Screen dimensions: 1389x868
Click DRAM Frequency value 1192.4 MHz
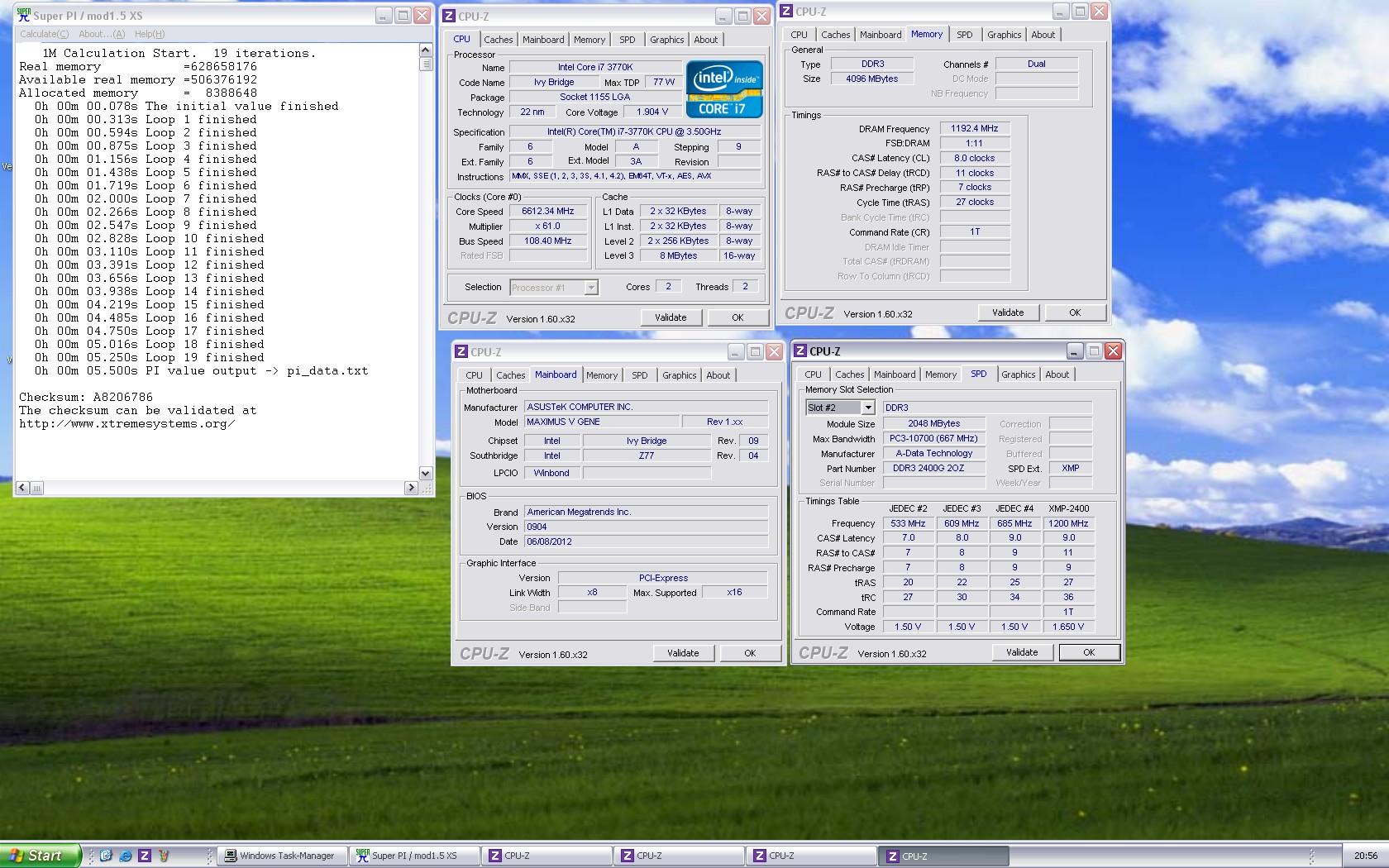coord(974,129)
